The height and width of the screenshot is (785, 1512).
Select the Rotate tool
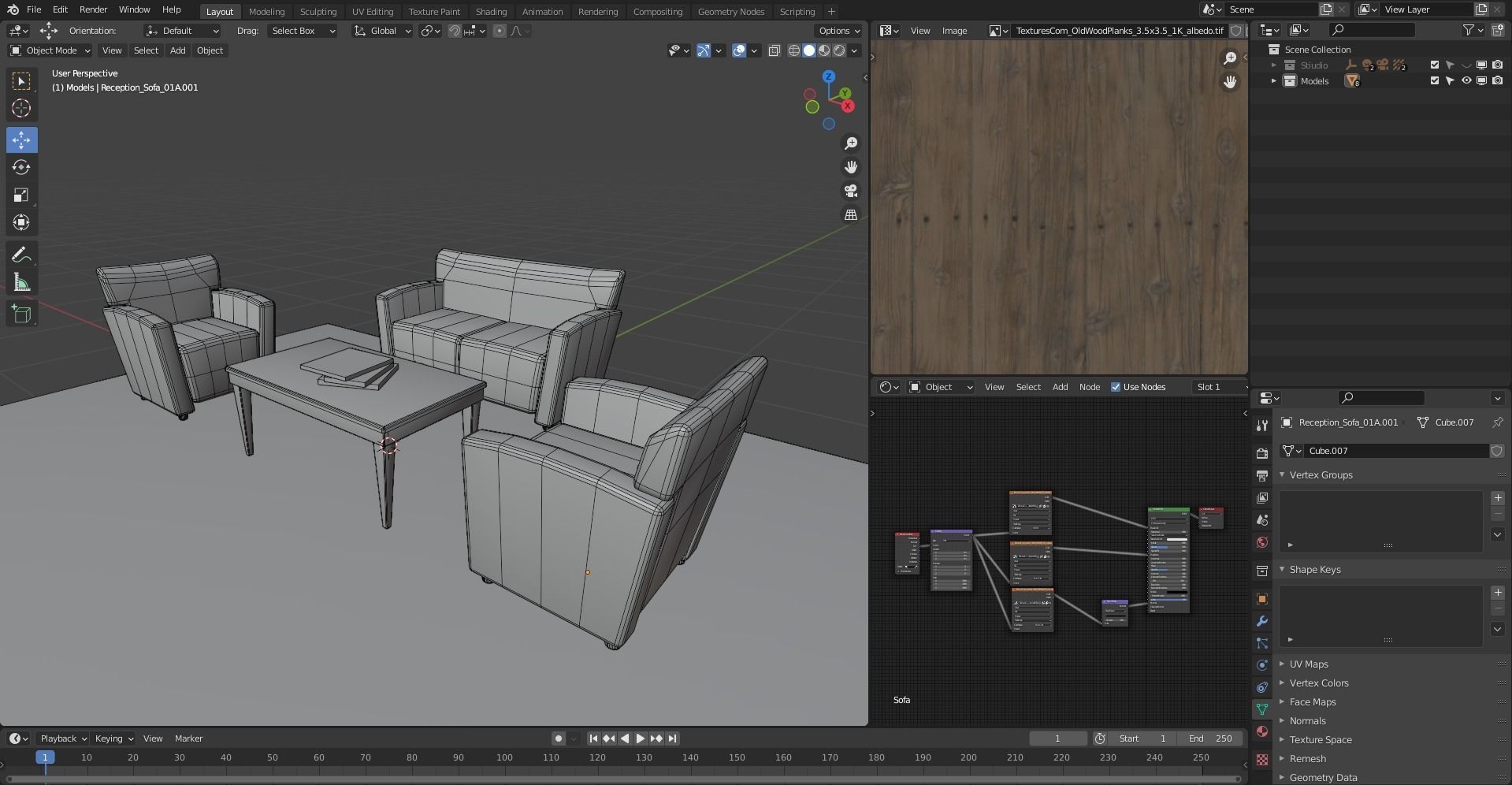(x=21, y=168)
